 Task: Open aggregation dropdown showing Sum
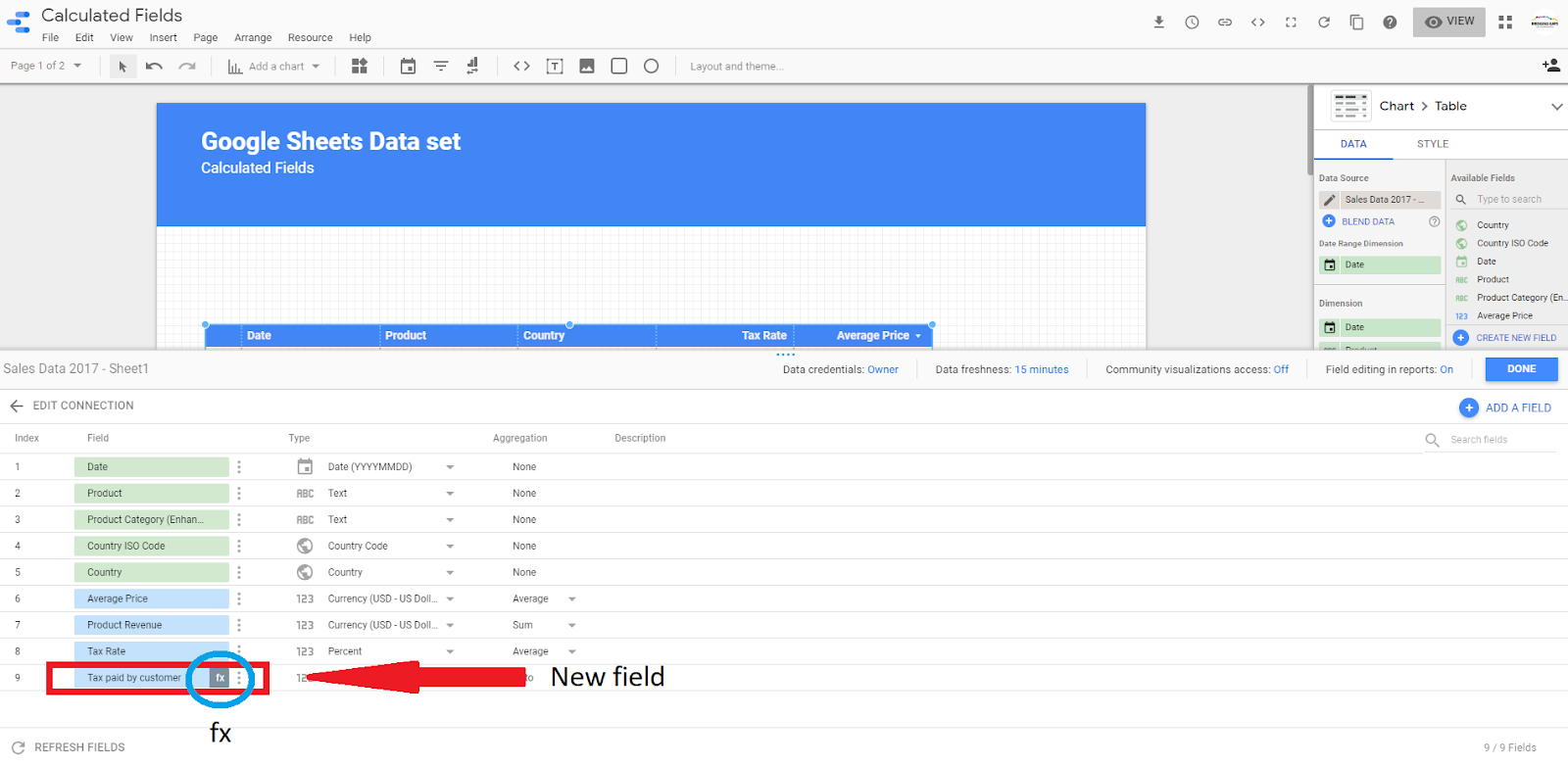(x=571, y=625)
